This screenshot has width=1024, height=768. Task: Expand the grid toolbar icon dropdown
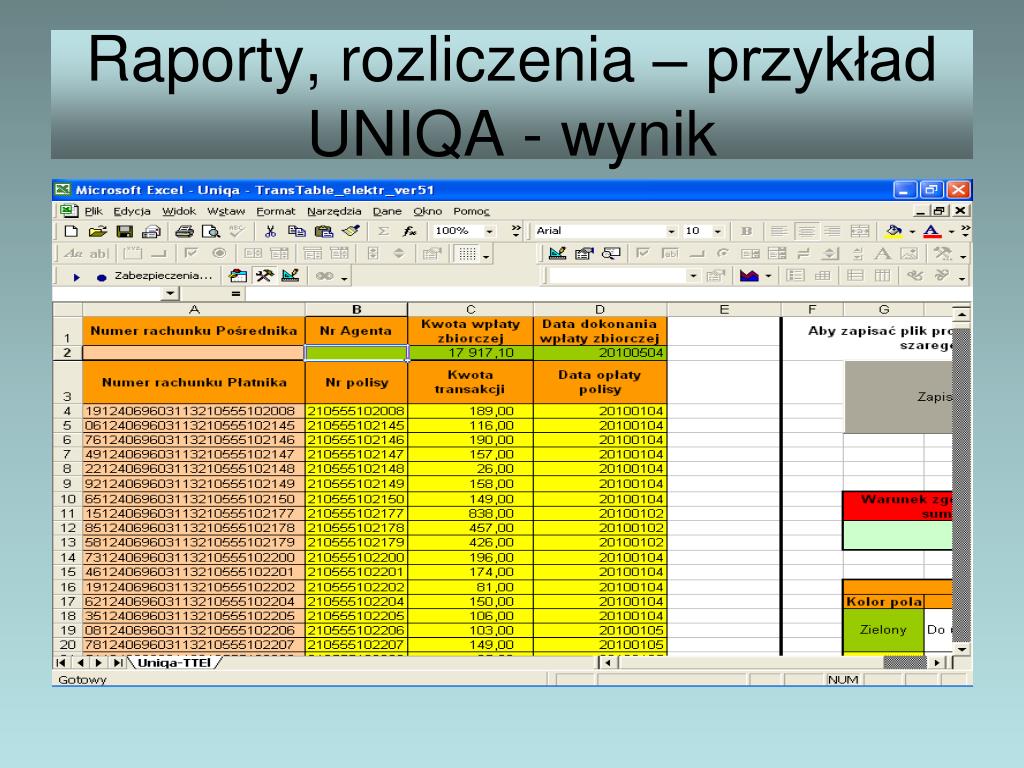(x=486, y=255)
